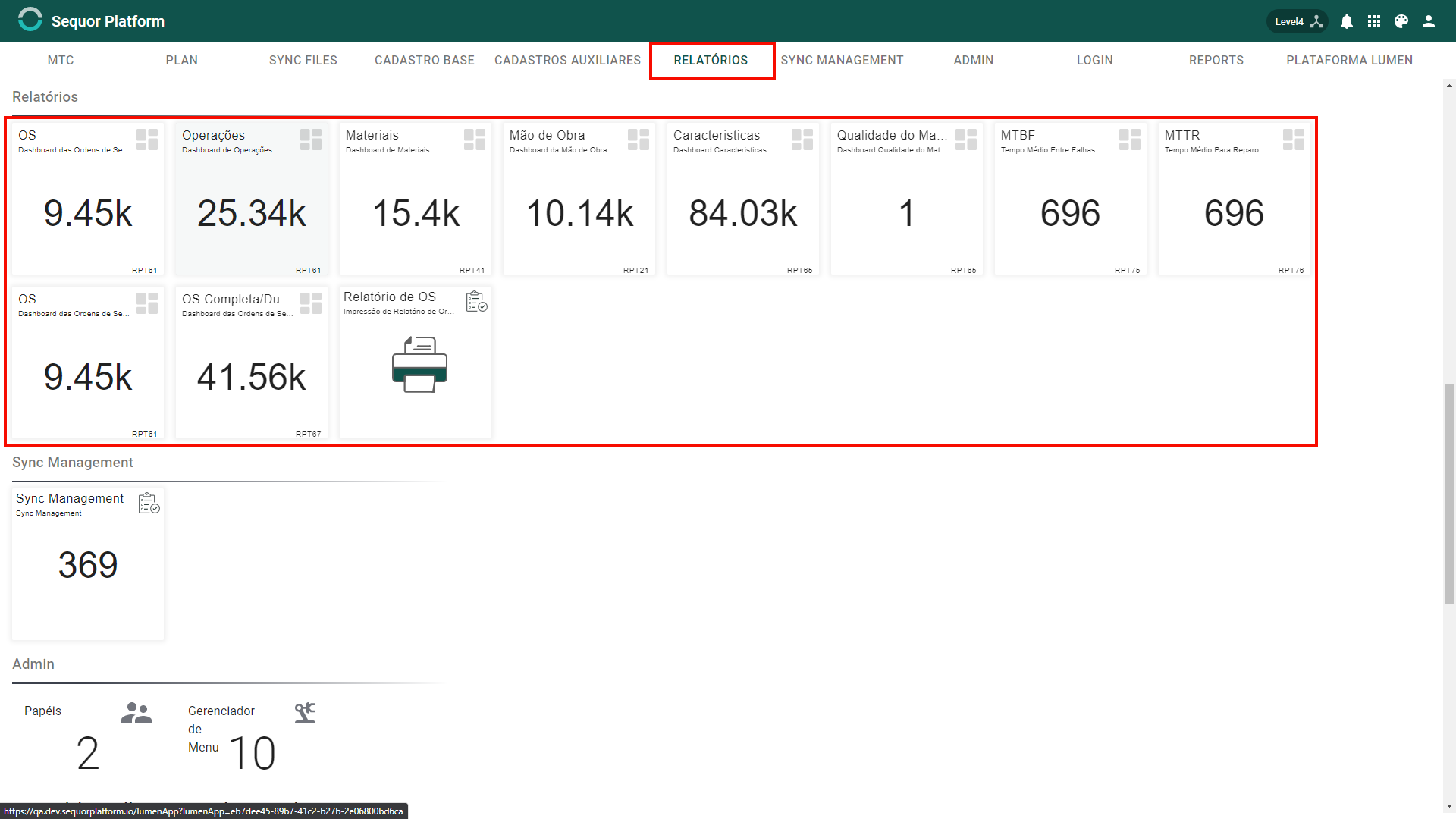
Task: Open the user account menu
Action: pyautogui.click(x=1429, y=21)
